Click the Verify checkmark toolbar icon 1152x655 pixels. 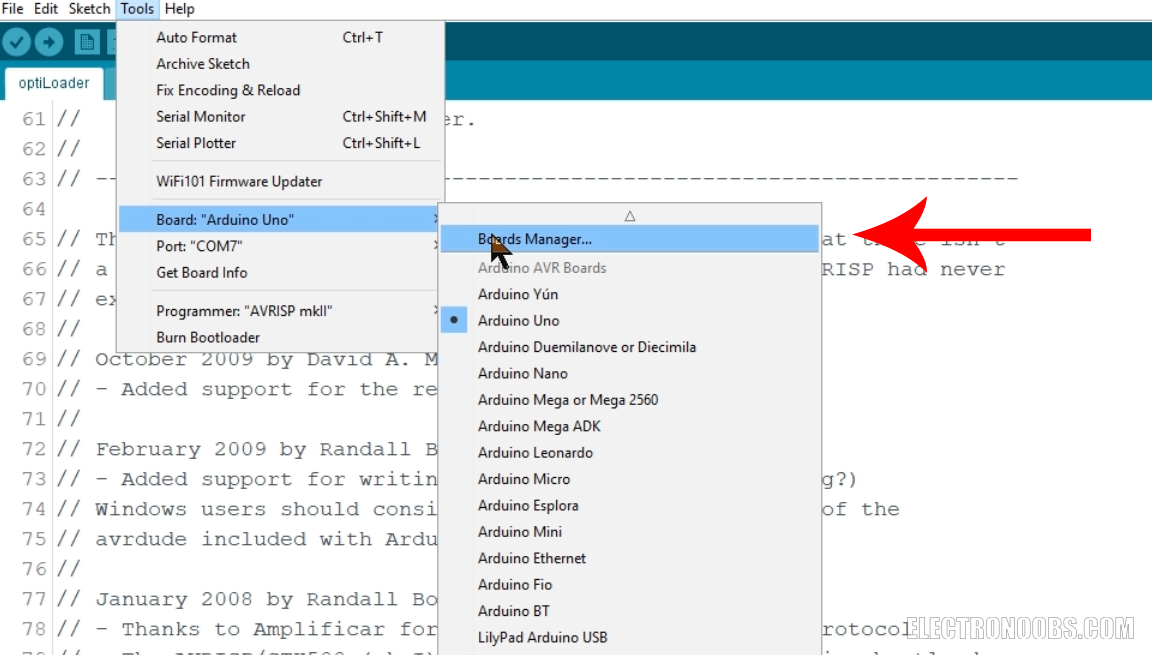pos(16,42)
